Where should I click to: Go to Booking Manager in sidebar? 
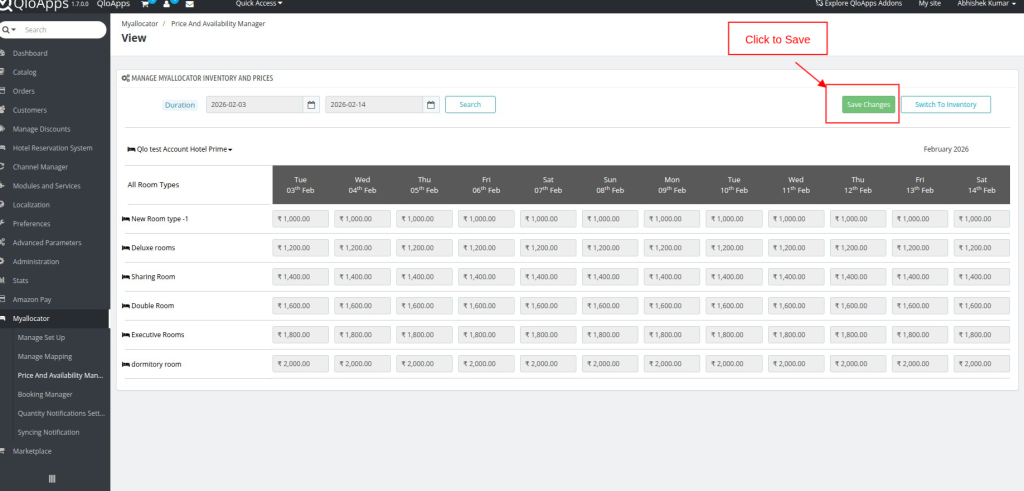[45, 394]
